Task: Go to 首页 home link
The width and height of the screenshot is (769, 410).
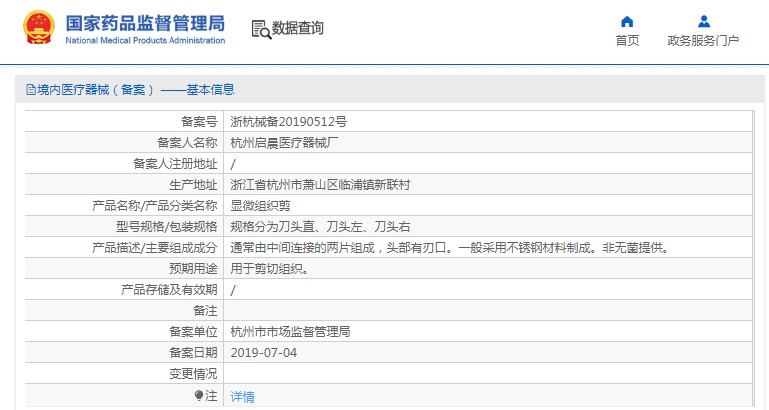Action: click(627, 41)
